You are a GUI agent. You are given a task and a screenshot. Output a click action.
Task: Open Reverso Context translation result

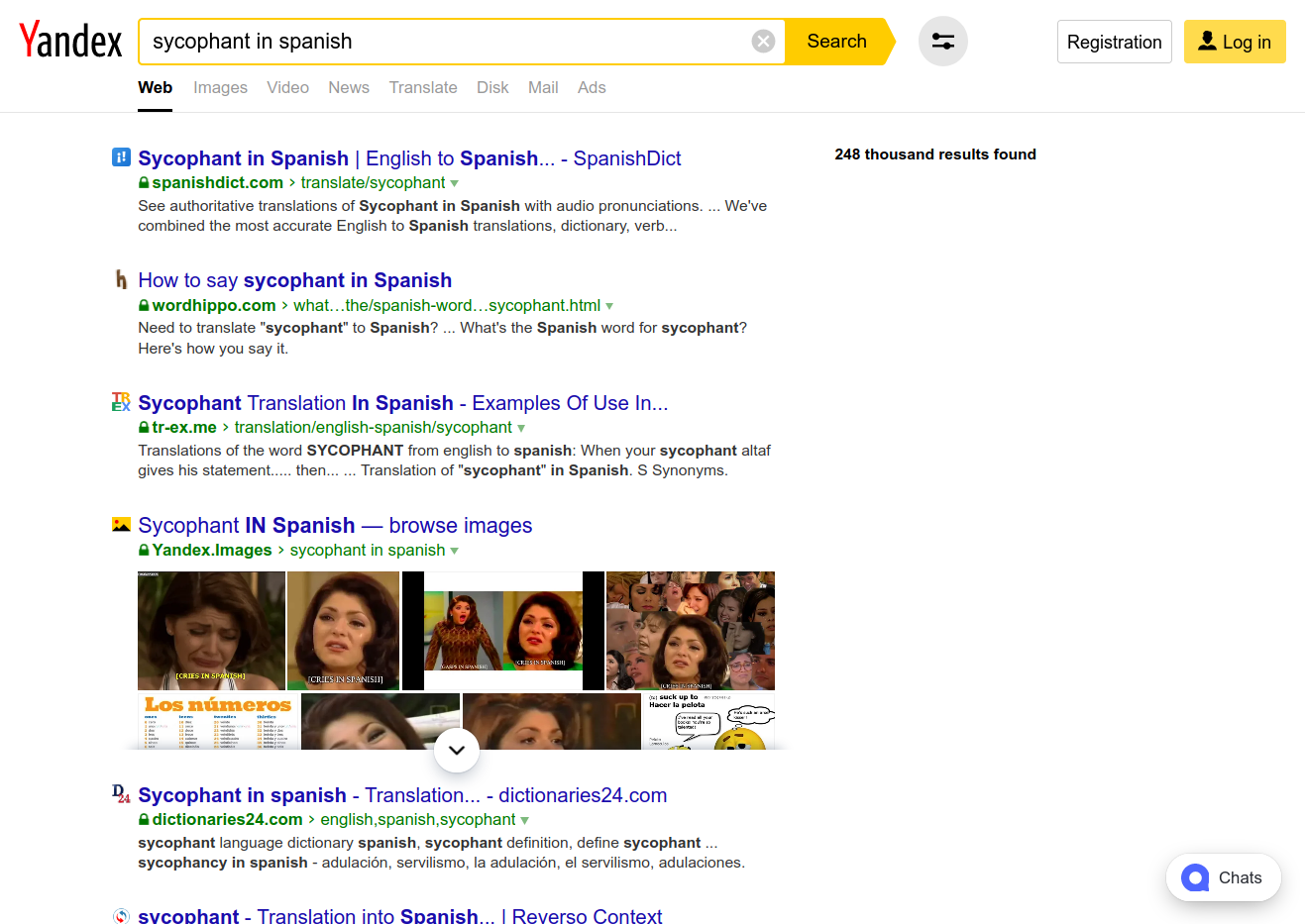(x=400, y=916)
